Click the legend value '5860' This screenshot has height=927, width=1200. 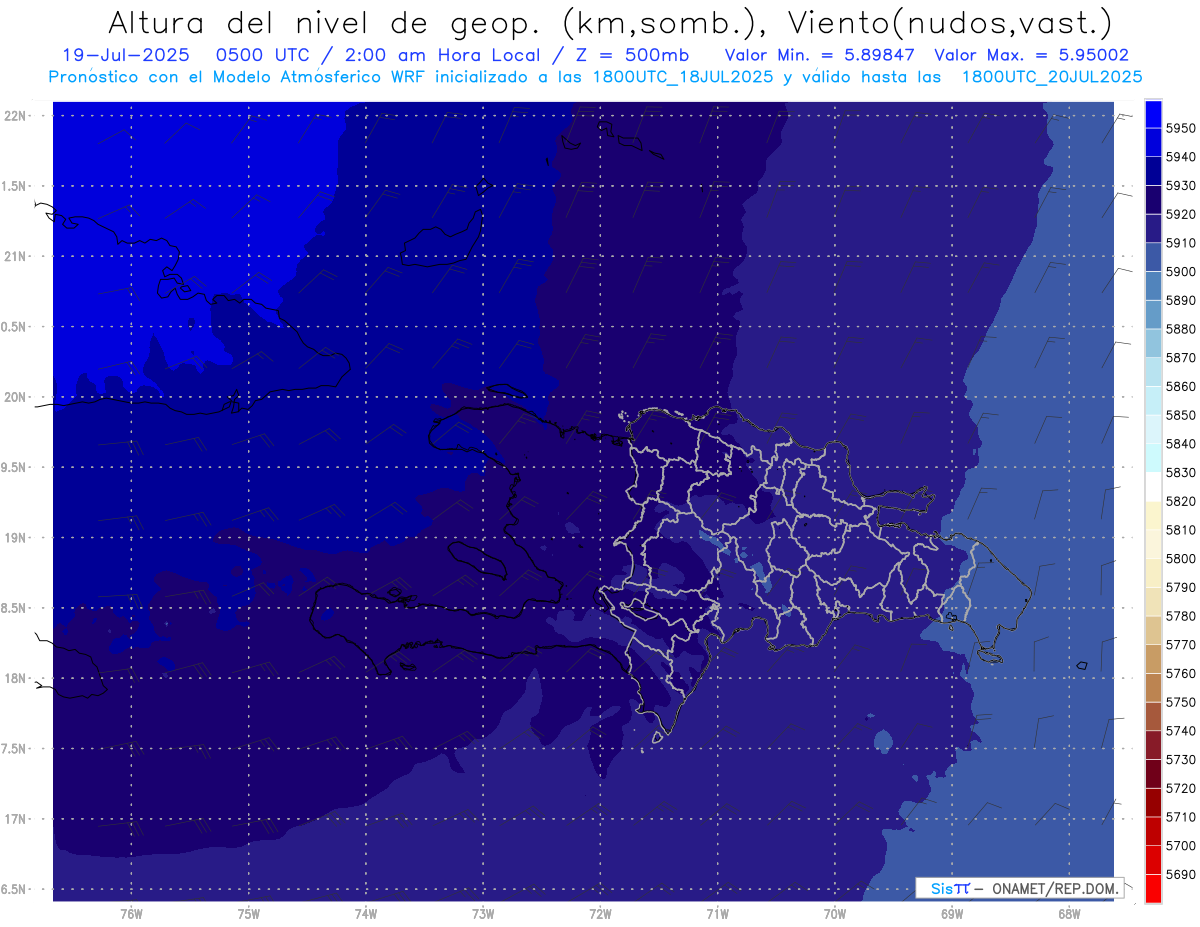(1181, 386)
